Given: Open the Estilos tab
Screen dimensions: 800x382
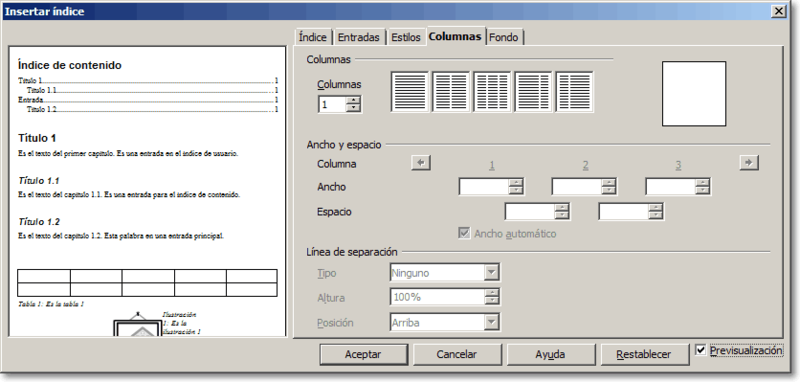Looking at the screenshot, I should click(x=406, y=37).
